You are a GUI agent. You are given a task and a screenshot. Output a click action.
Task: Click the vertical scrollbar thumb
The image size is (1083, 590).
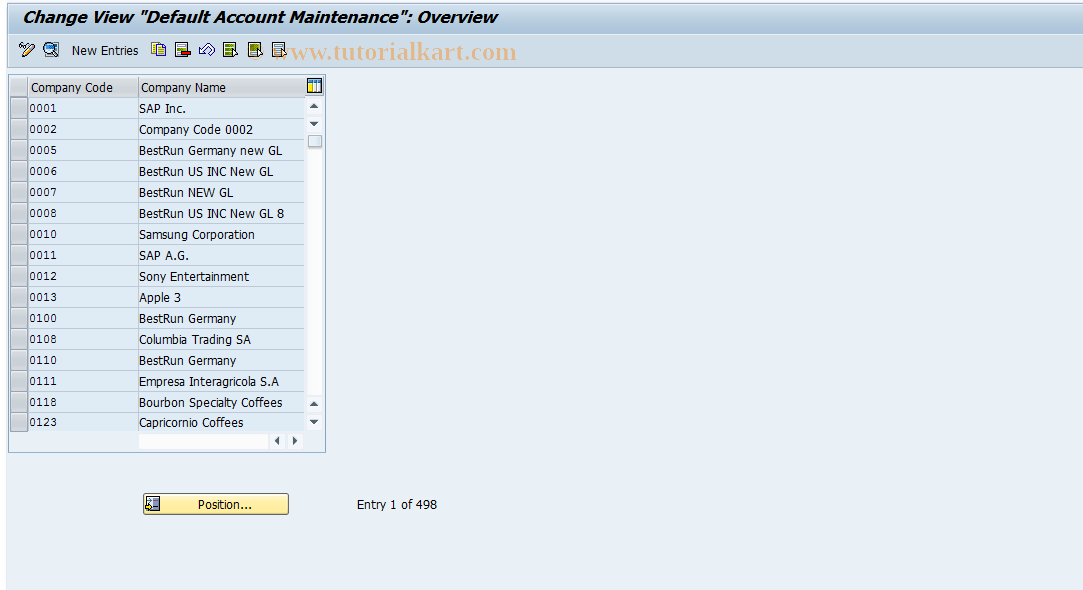coord(315,141)
